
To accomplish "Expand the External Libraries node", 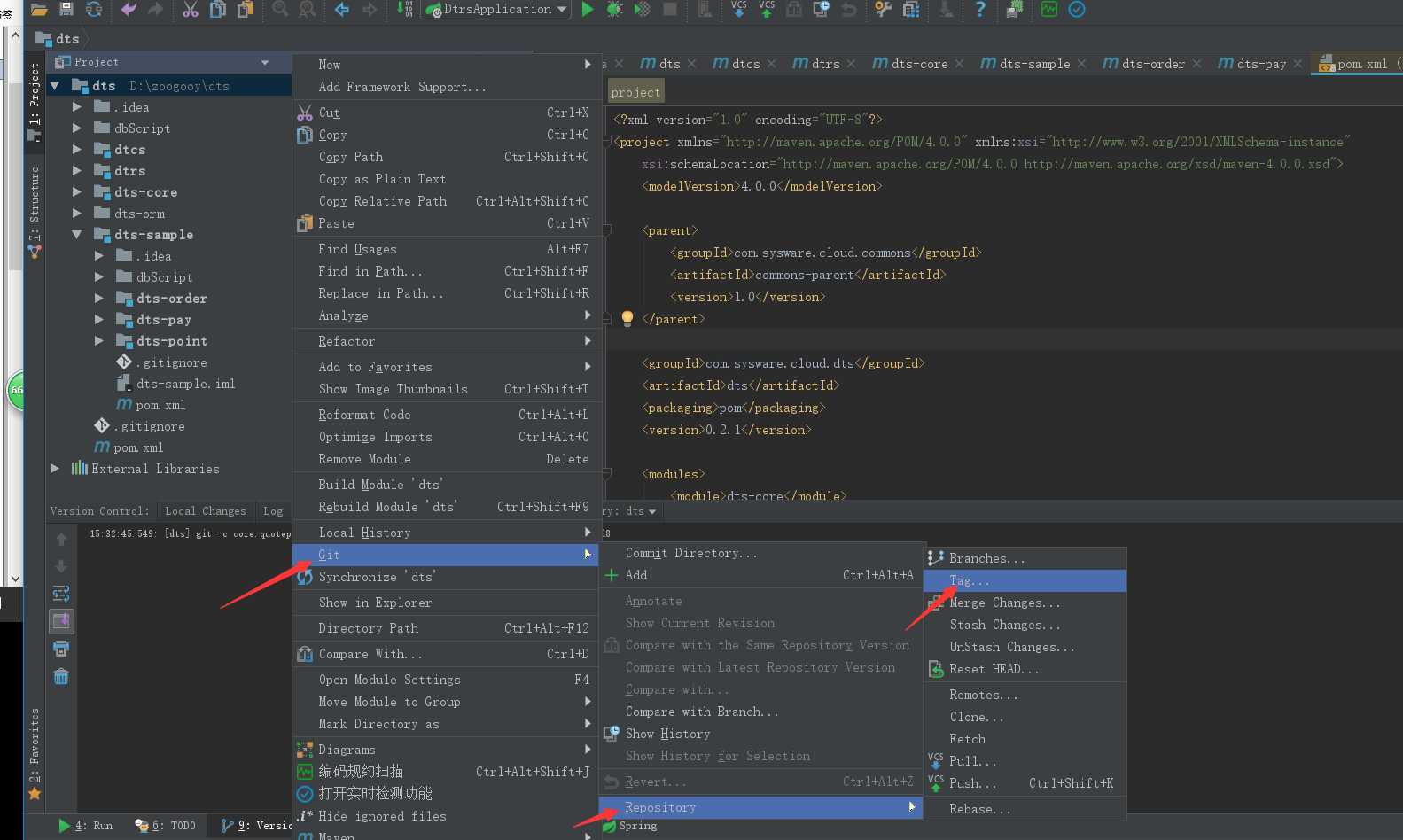I will 55,469.
